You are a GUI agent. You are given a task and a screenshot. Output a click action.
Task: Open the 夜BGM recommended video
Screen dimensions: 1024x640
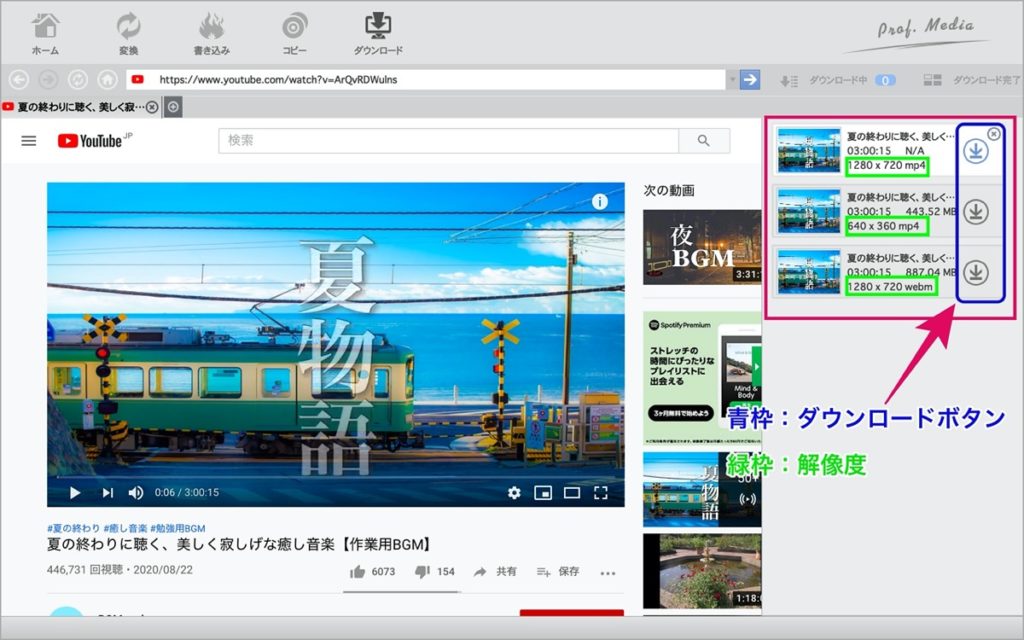[702, 247]
